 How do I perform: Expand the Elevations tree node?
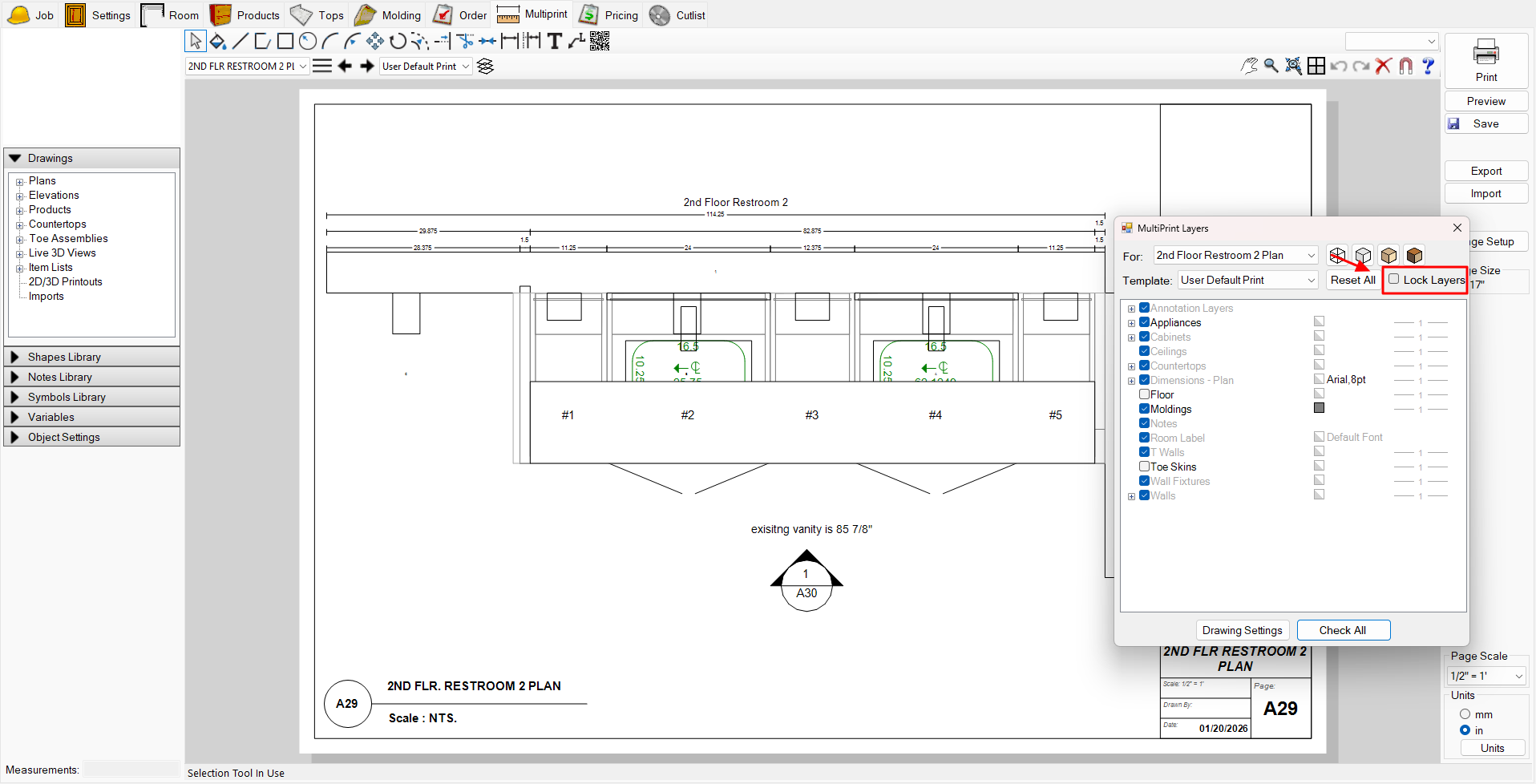coord(20,196)
